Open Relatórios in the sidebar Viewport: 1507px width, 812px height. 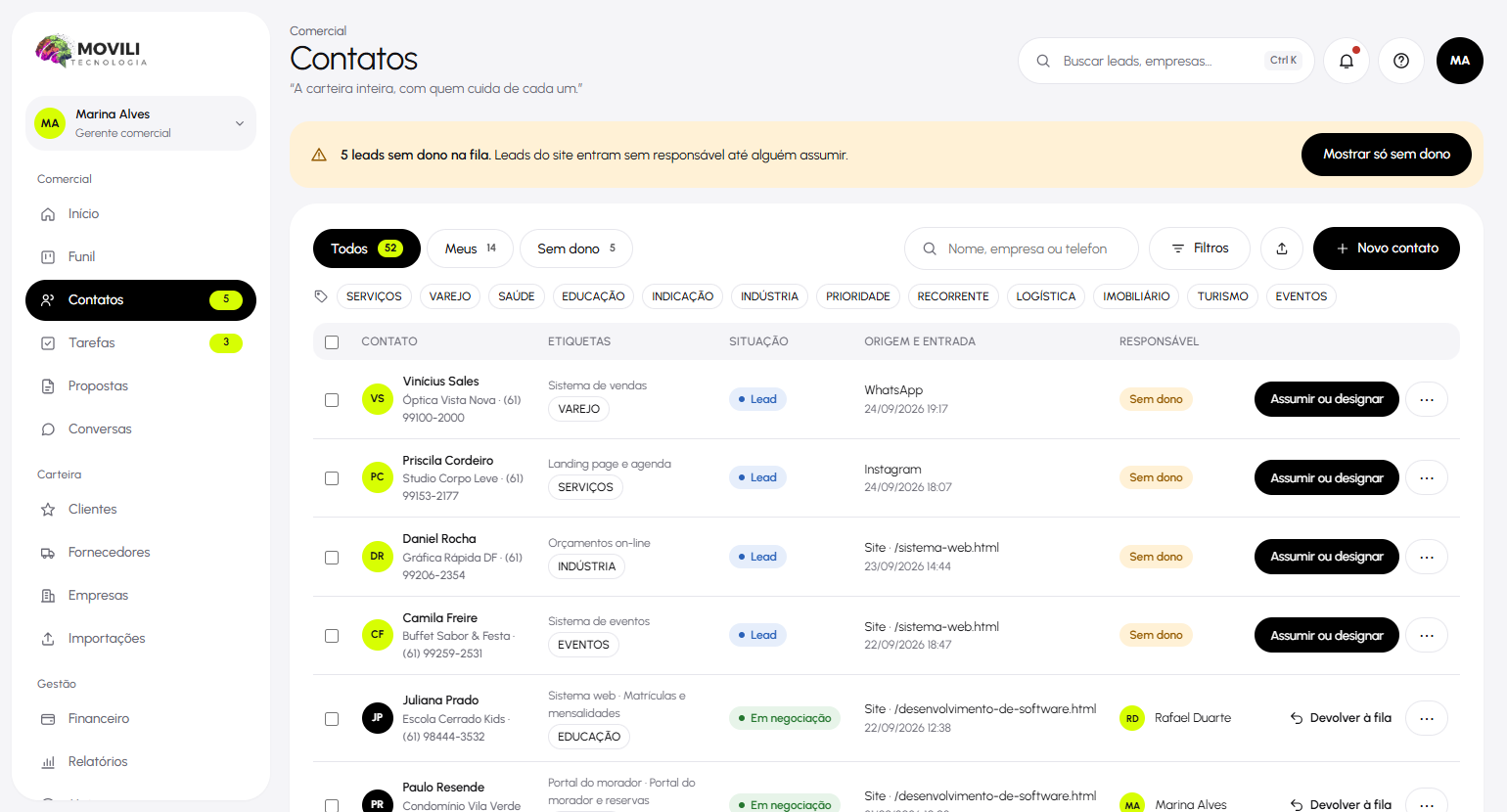141,762
